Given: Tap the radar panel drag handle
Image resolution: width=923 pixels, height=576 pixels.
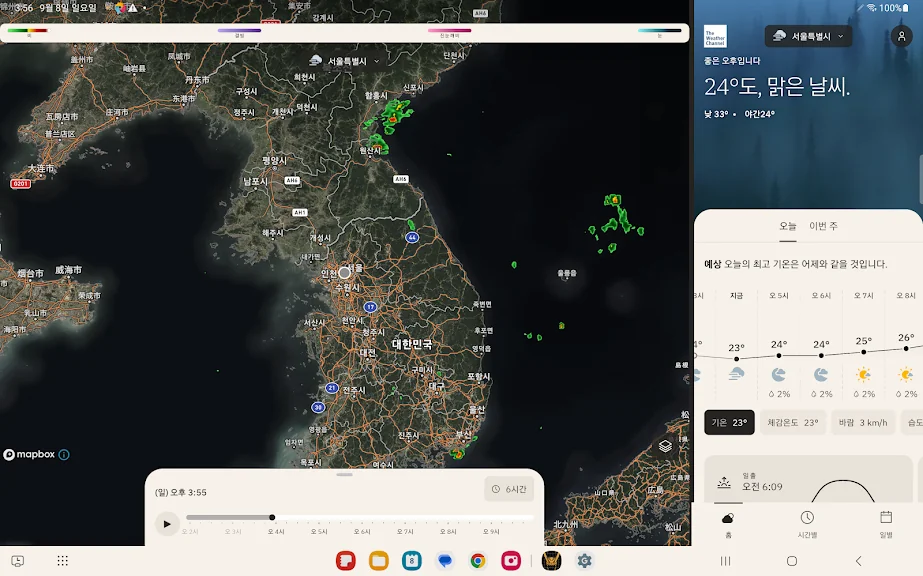Looking at the screenshot, I should [x=344, y=474].
